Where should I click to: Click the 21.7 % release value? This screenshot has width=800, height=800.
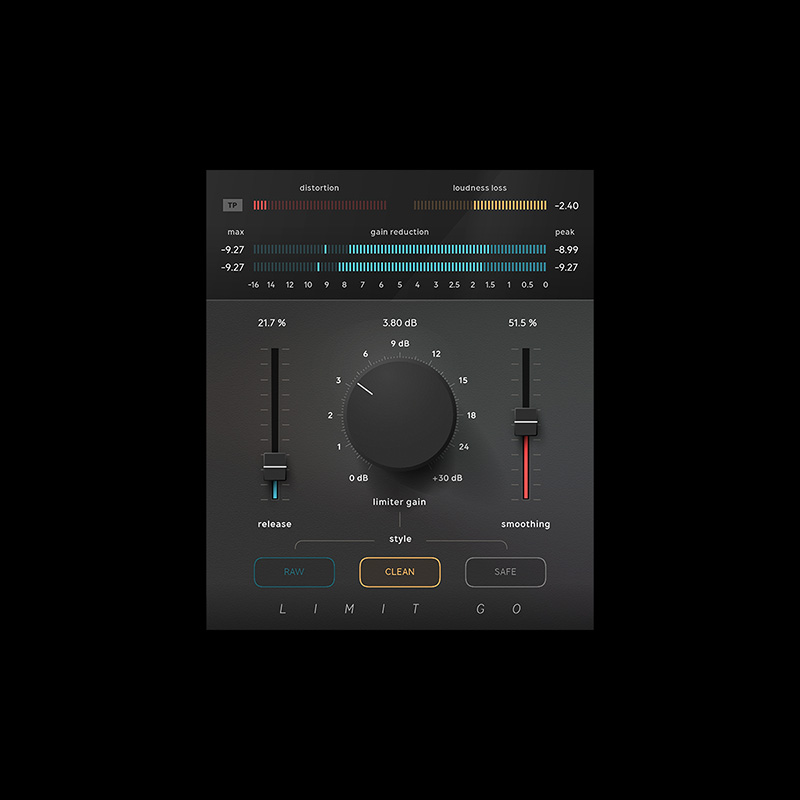pos(272,323)
